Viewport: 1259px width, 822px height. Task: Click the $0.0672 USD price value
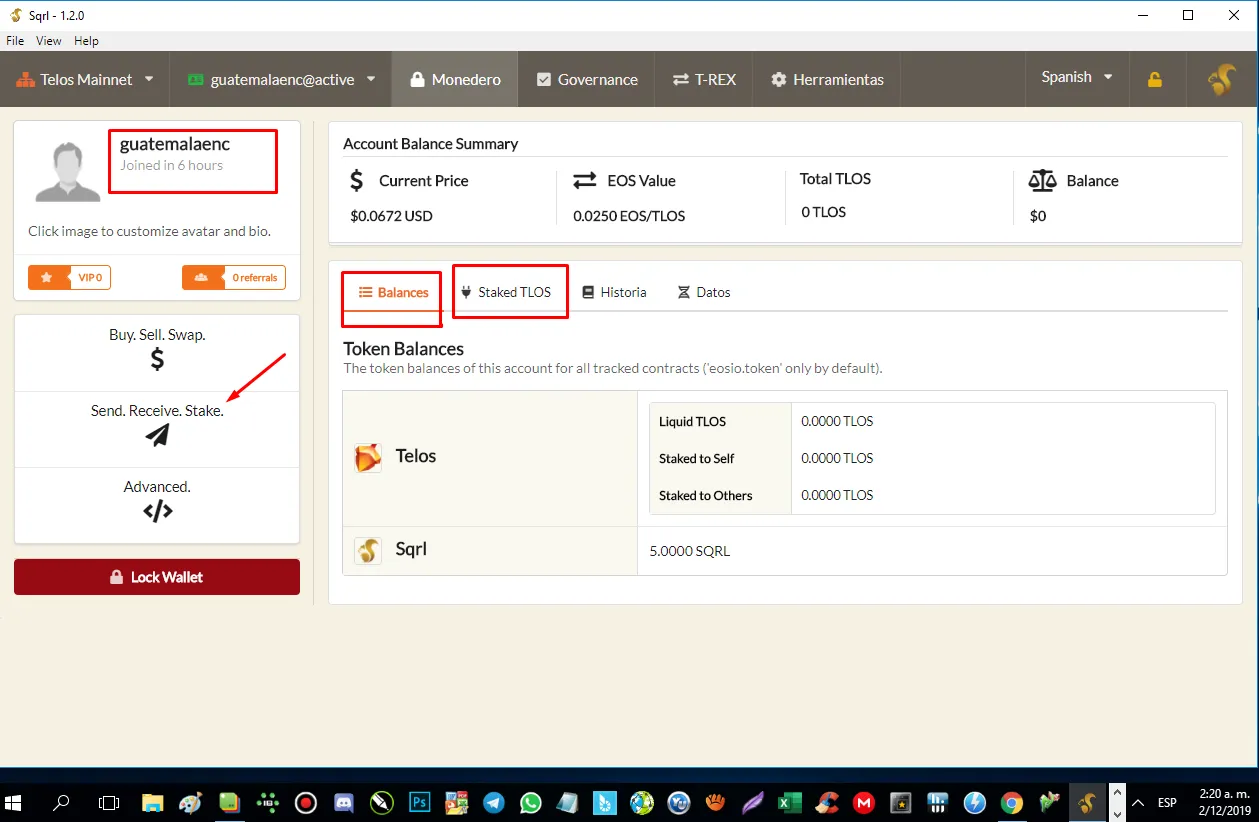pyautogui.click(x=391, y=216)
